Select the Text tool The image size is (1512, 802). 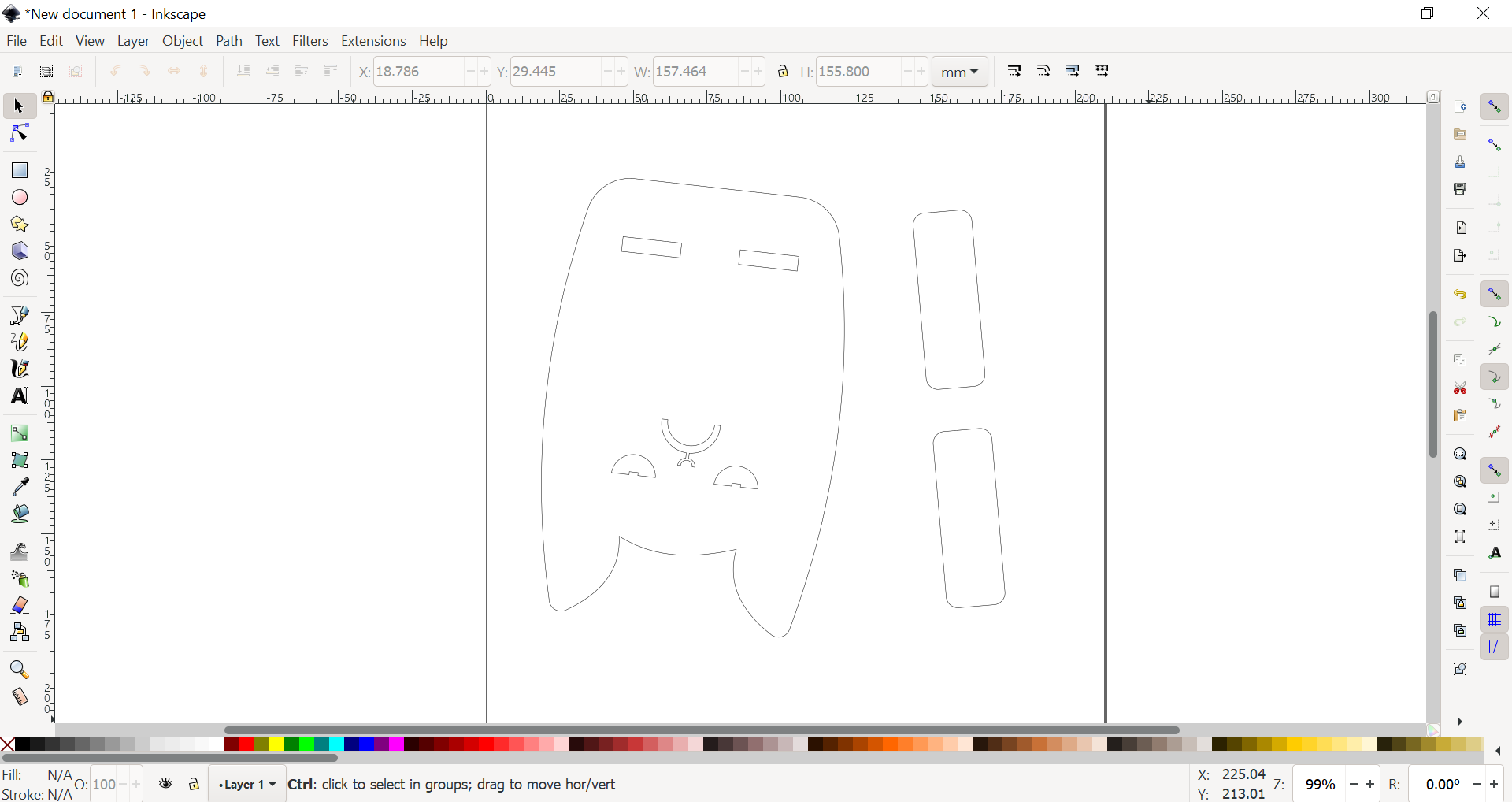tap(19, 396)
